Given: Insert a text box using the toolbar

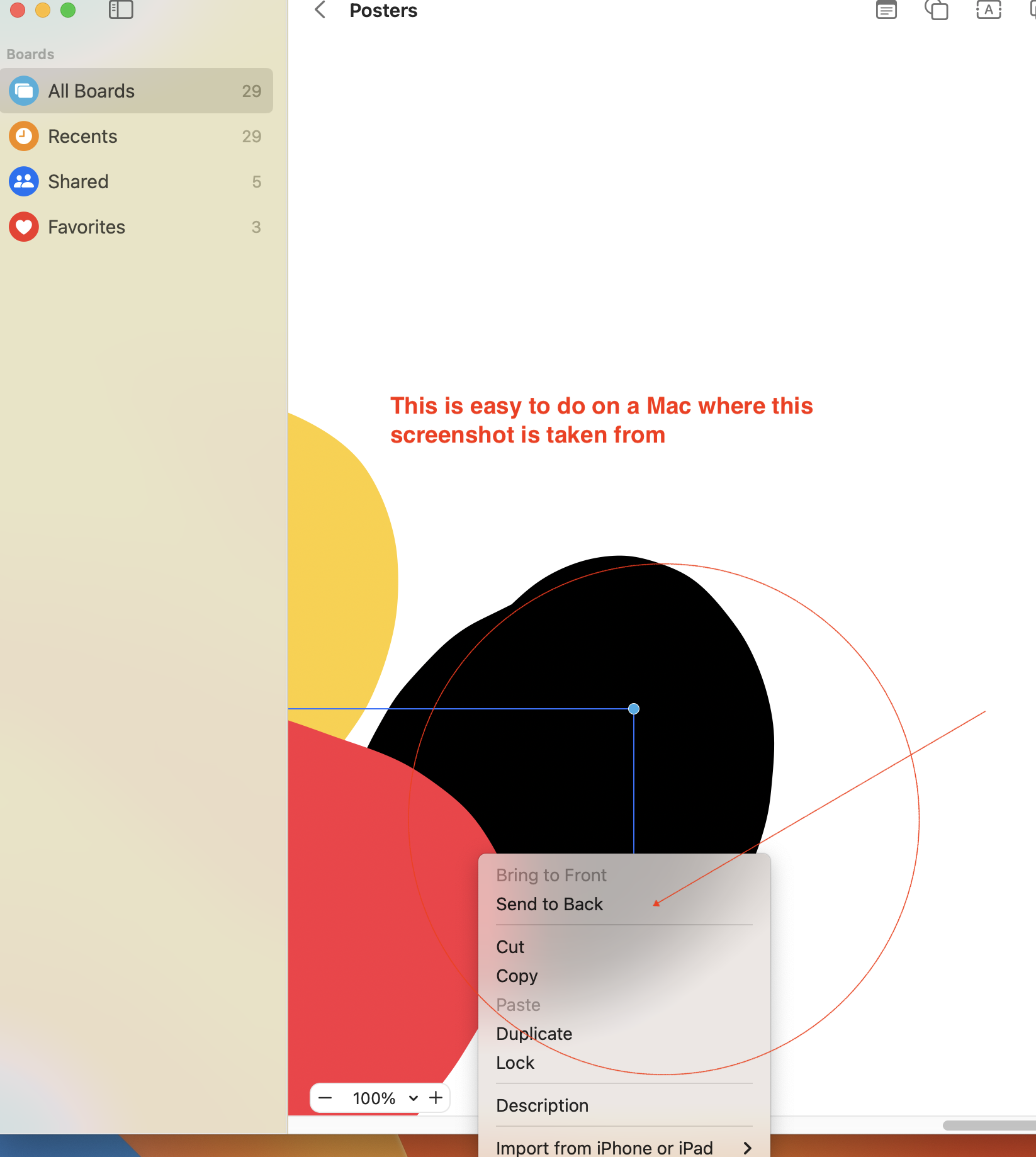Looking at the screenshot, I should (988, 10).
